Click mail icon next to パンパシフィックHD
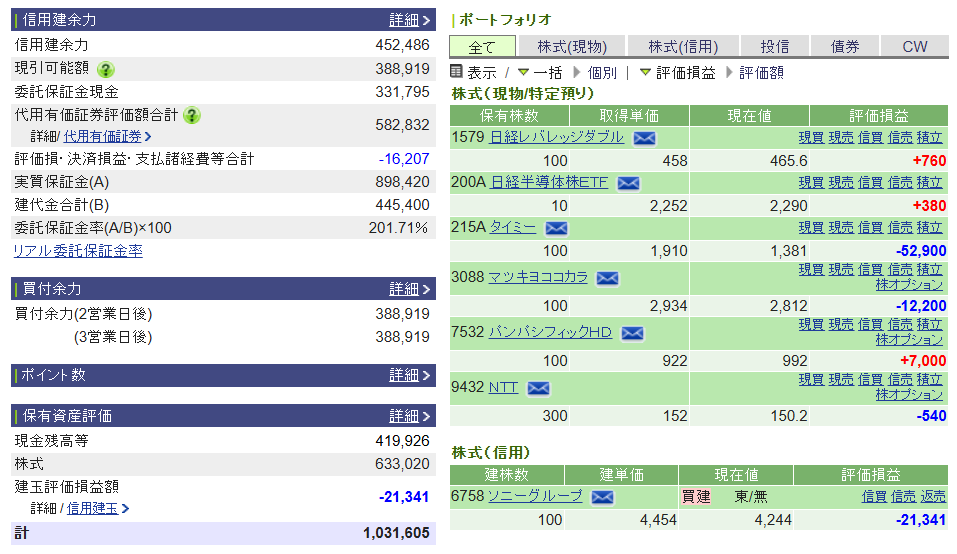The image size is (957, 554). 632,333
